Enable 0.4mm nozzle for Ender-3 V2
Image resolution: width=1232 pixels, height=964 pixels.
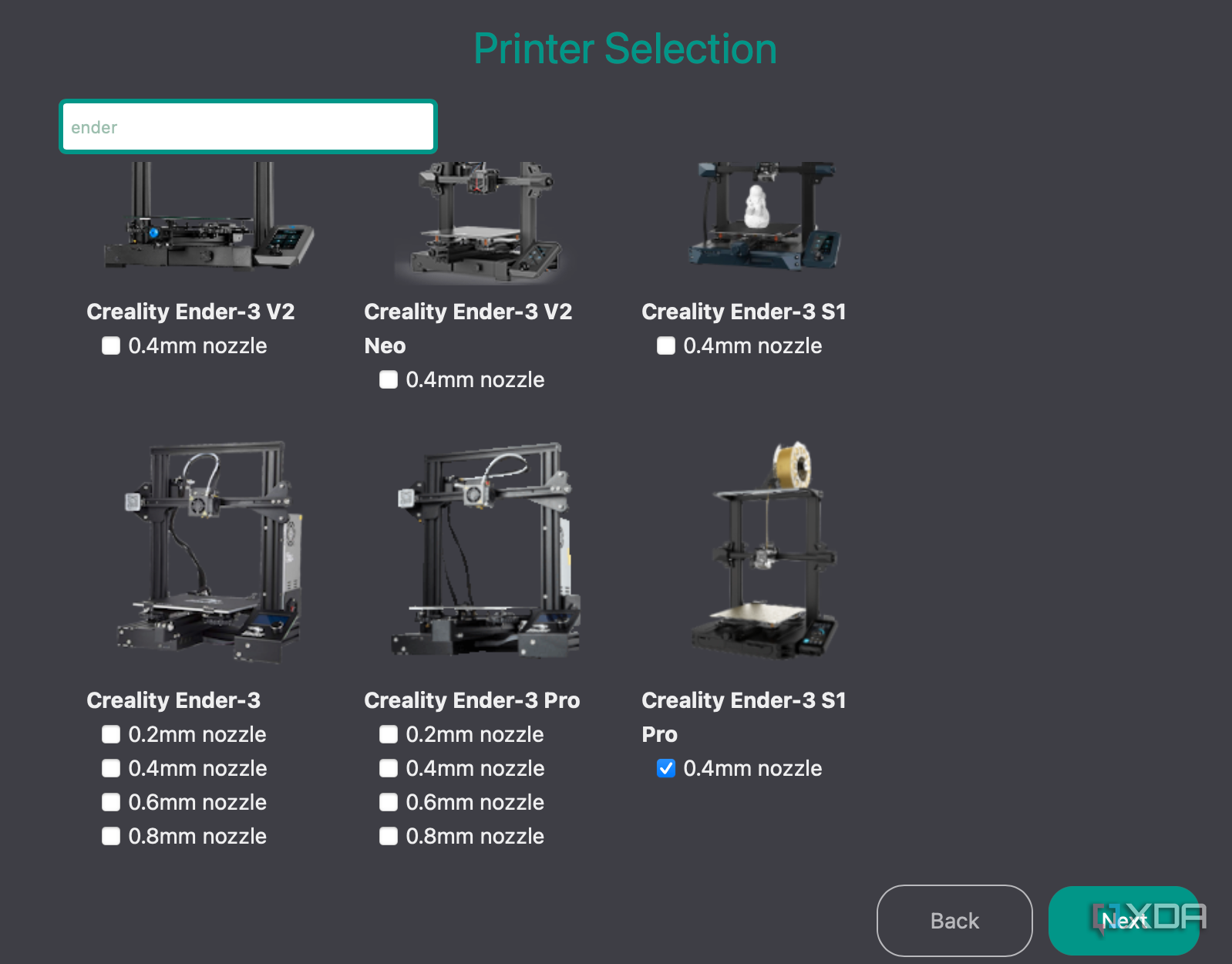(111, 345)
